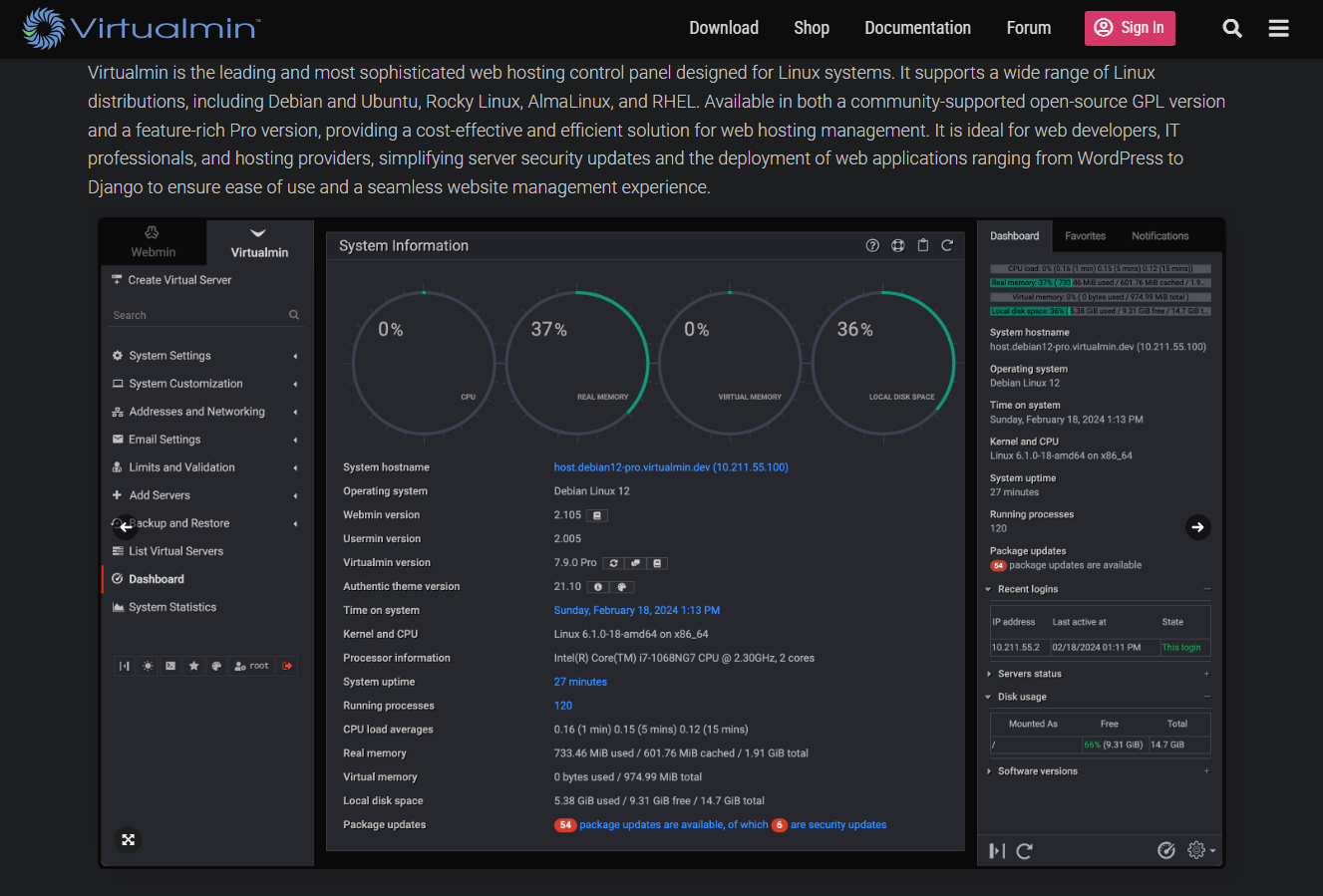Screen dimensions: 1323x896
Task: Click the help question-mark icon in System Information
Action: click(x=872, y=245)
